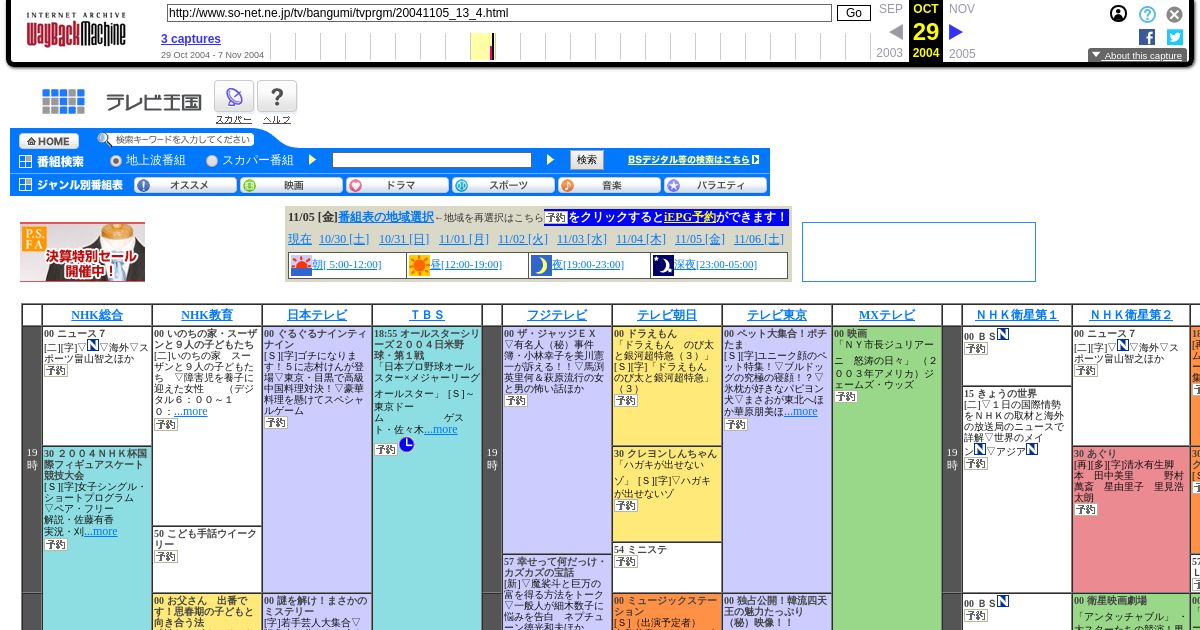Open 番組表の地域選択 link
The width and height of the screenshot is (1200, 630).
386,217
